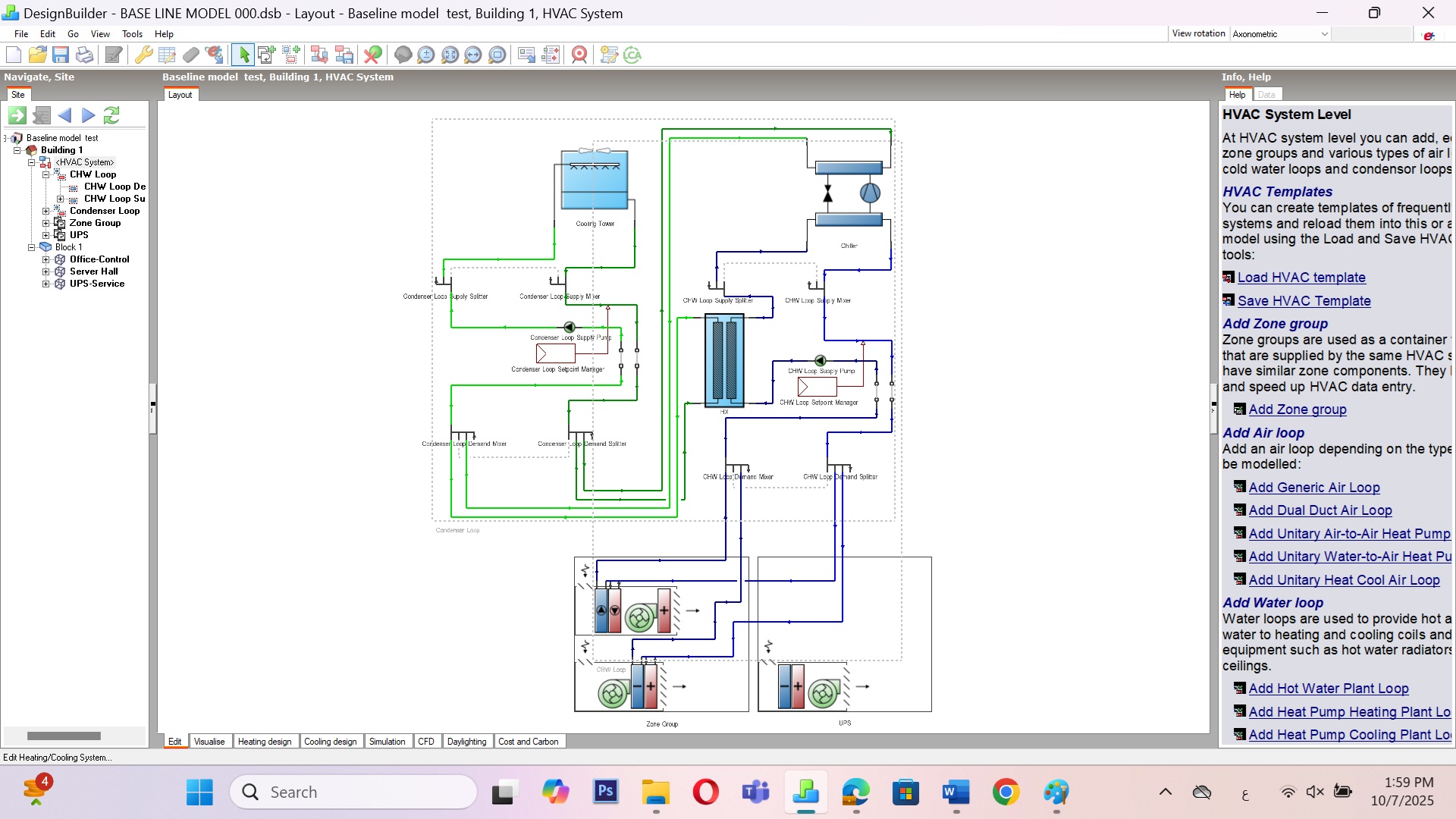
Task: Click the refresh navigator icon
Action: tap(111, 115)
